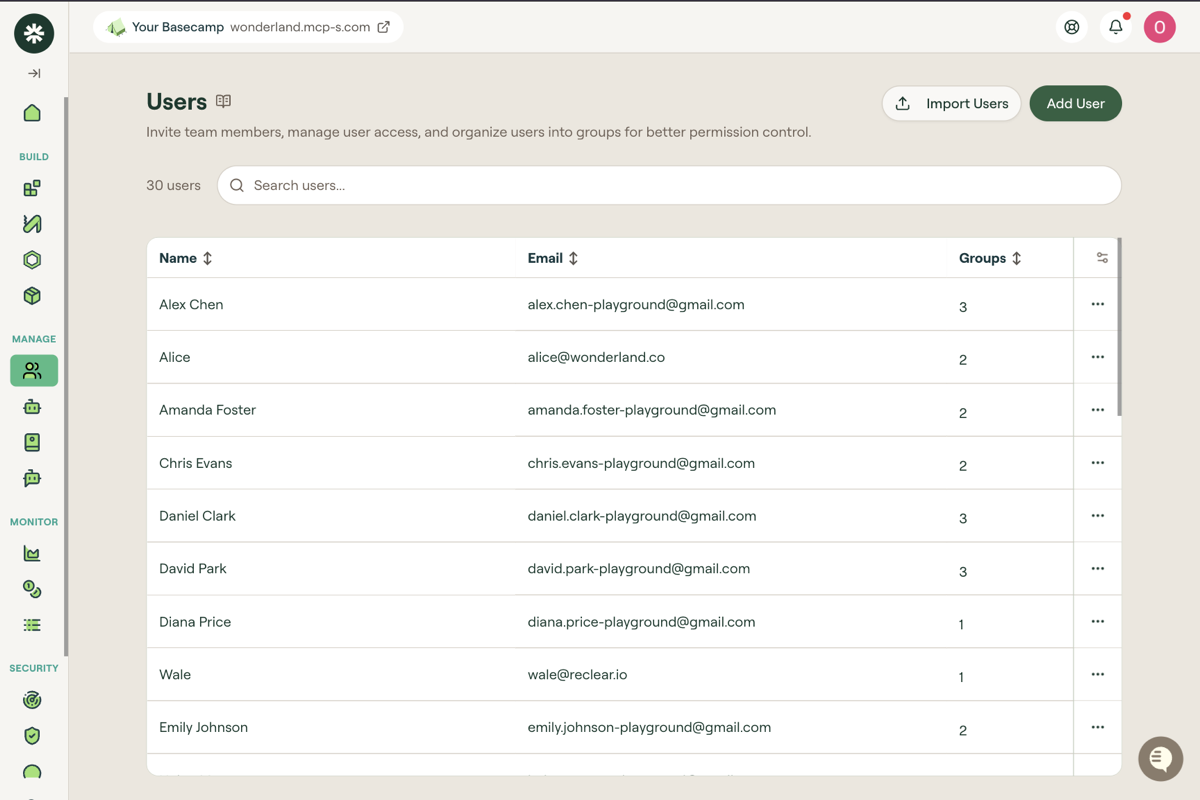Click the Import Users button
The image size is (1200, 800).
point(951,104)
